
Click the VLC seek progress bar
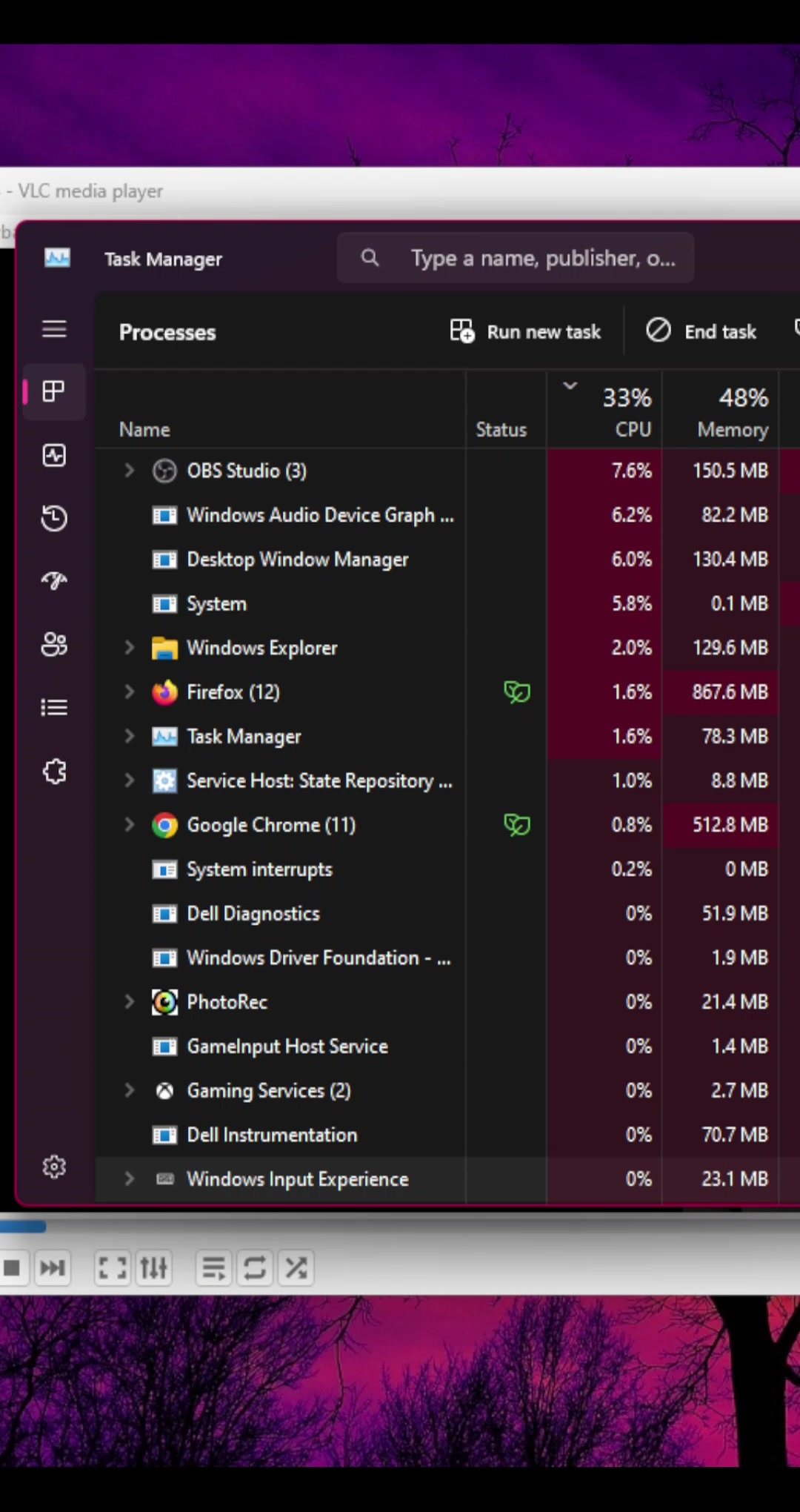coord(400,1227)
